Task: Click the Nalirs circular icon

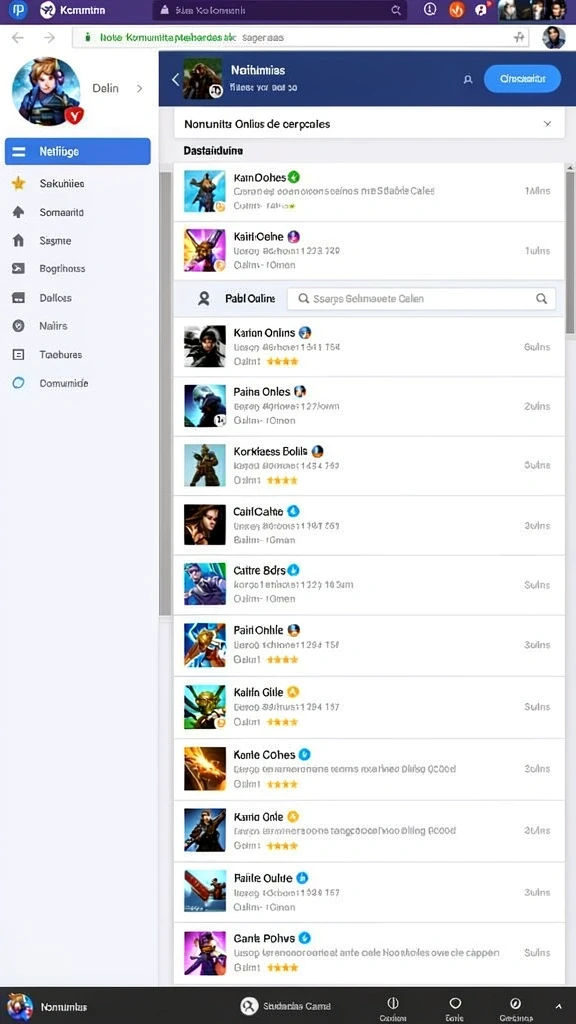Action: pos(18,325)
